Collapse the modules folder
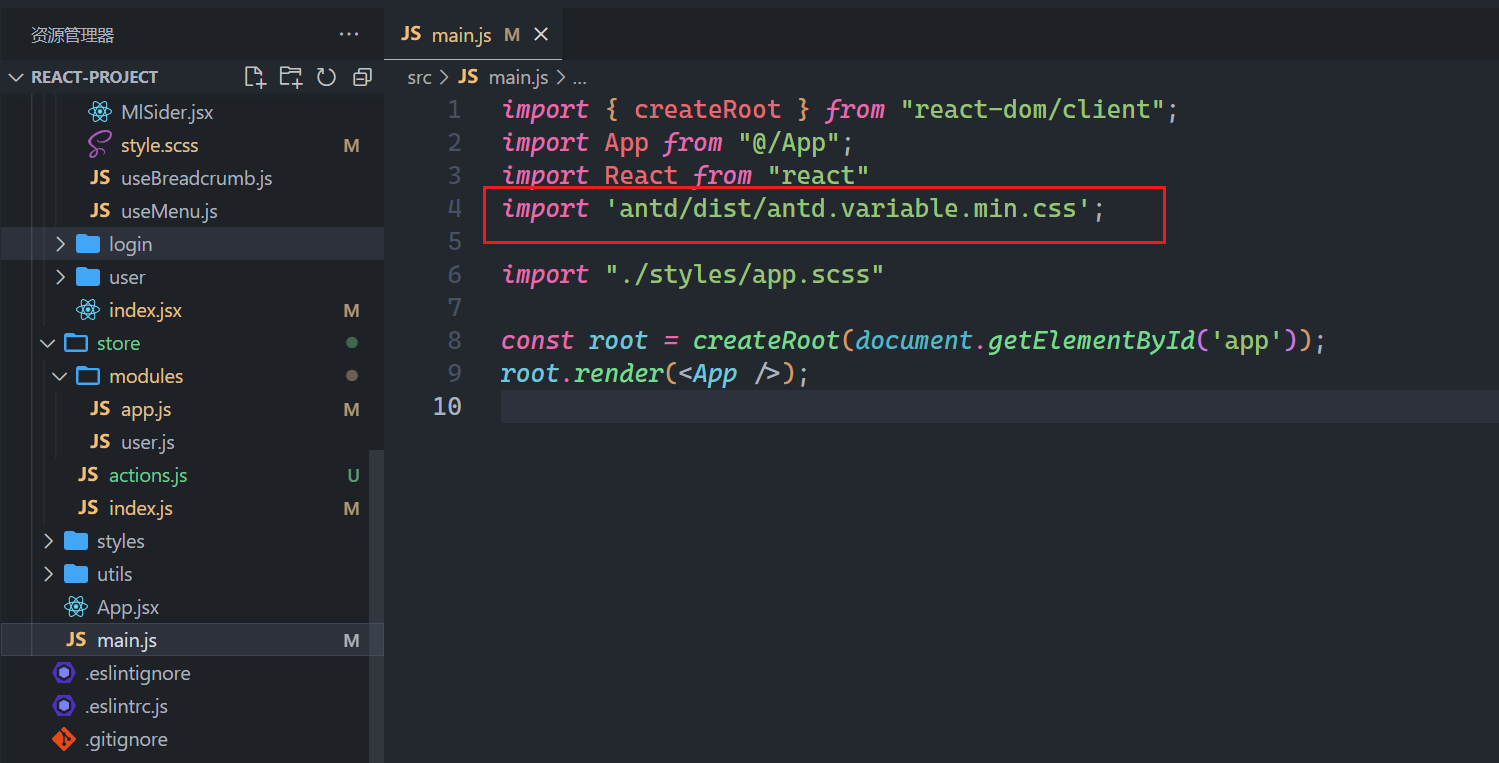The width and height of the screenshot is (1499, 763). tap(192, 376)
